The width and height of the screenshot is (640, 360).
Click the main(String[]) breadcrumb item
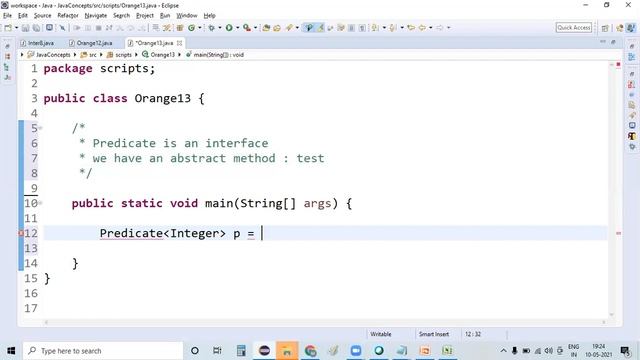click(x=215, y=54)
